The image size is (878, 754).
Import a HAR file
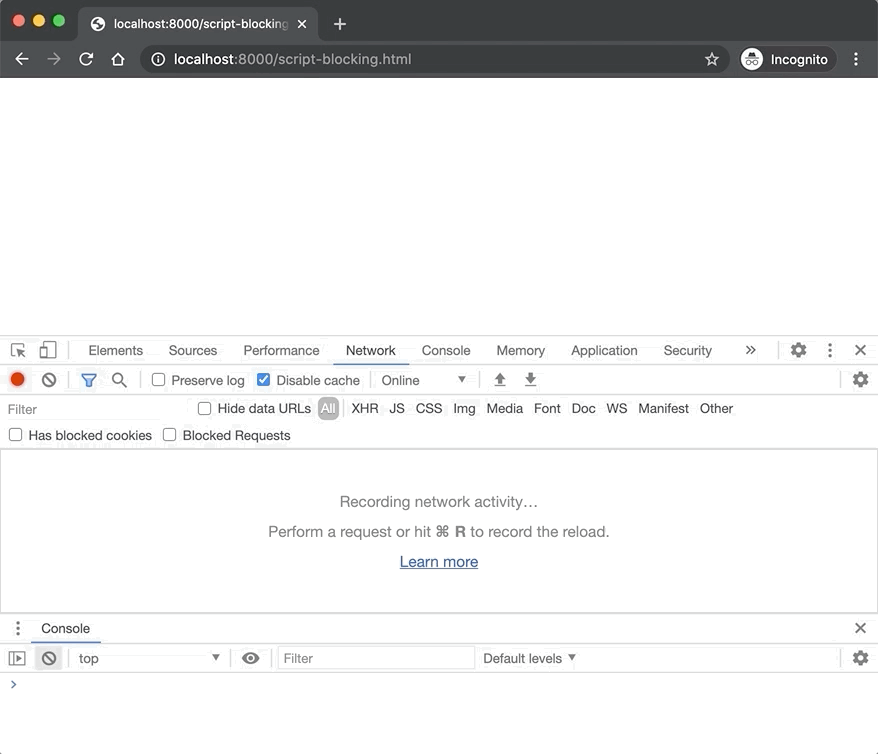point(500,379)
